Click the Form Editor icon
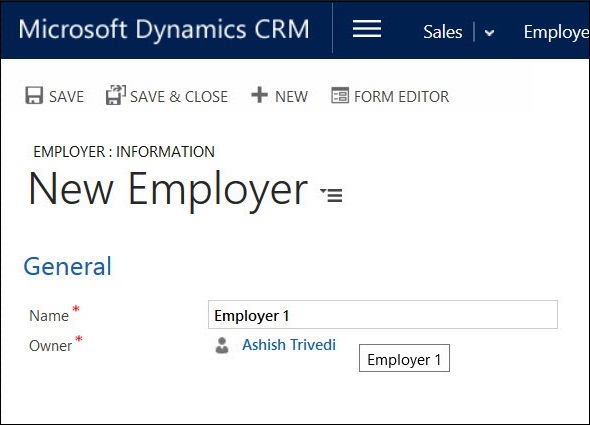 point(340,95)
